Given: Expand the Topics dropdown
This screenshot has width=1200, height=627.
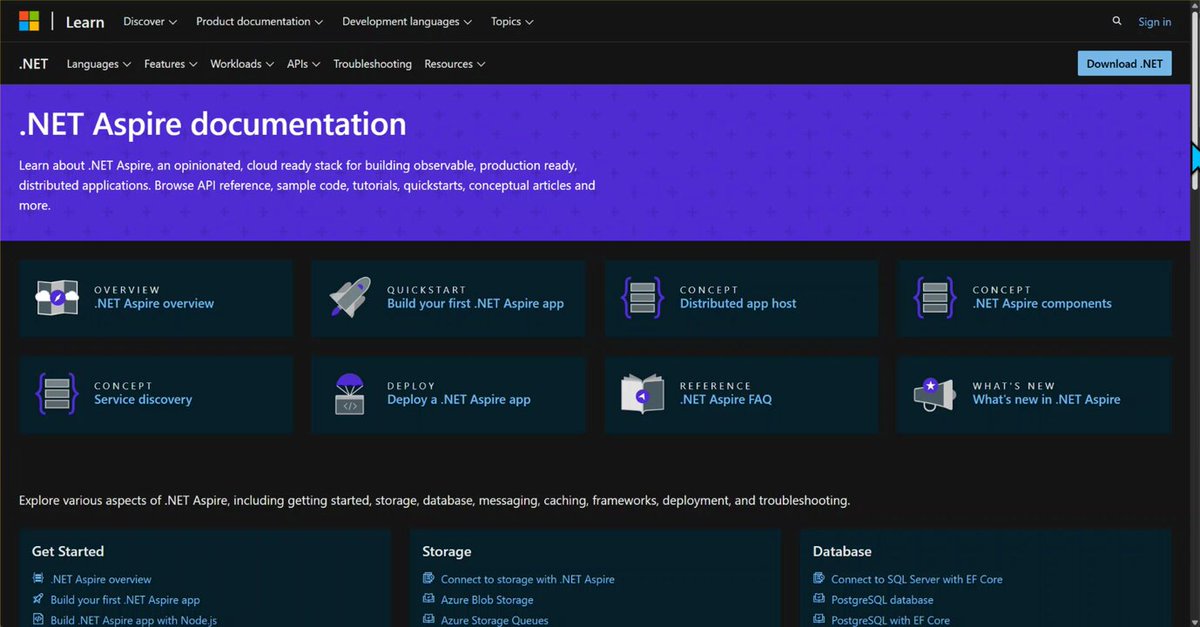Looking at the screenshot, I should pyautogui.click(x=512, y=21).
